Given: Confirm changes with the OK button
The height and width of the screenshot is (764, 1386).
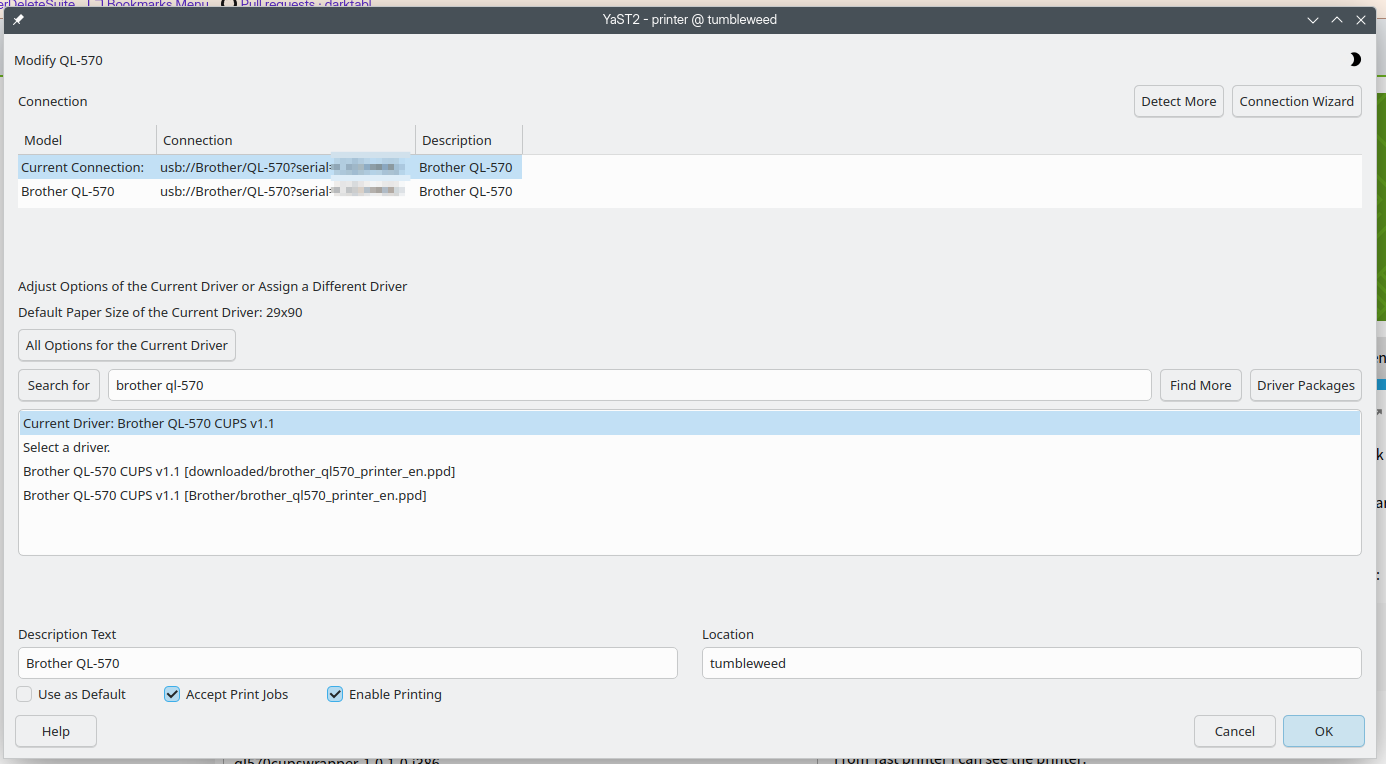Looking at the screenshot, I should click(x=1324, y=731).
